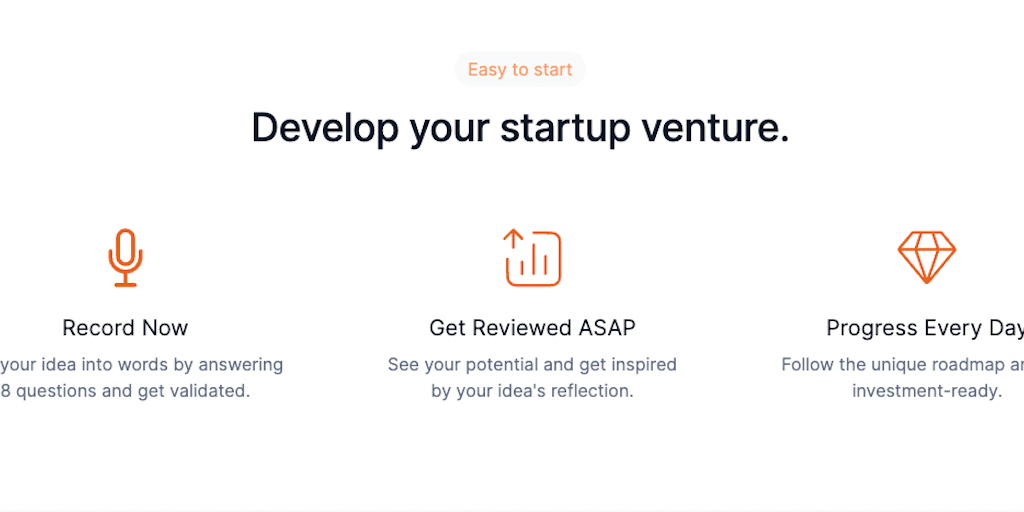Open the "Get Reviewed ASAP" title

(x=532, y=328)
